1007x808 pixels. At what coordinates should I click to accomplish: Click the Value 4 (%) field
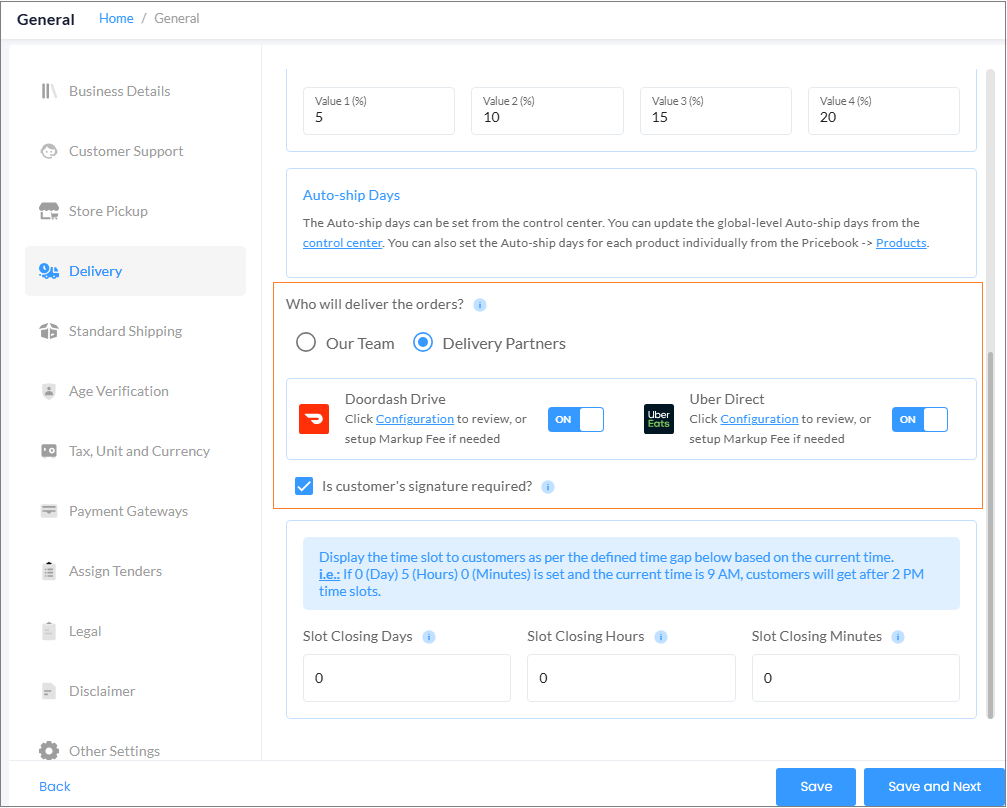tap(884, 111)
